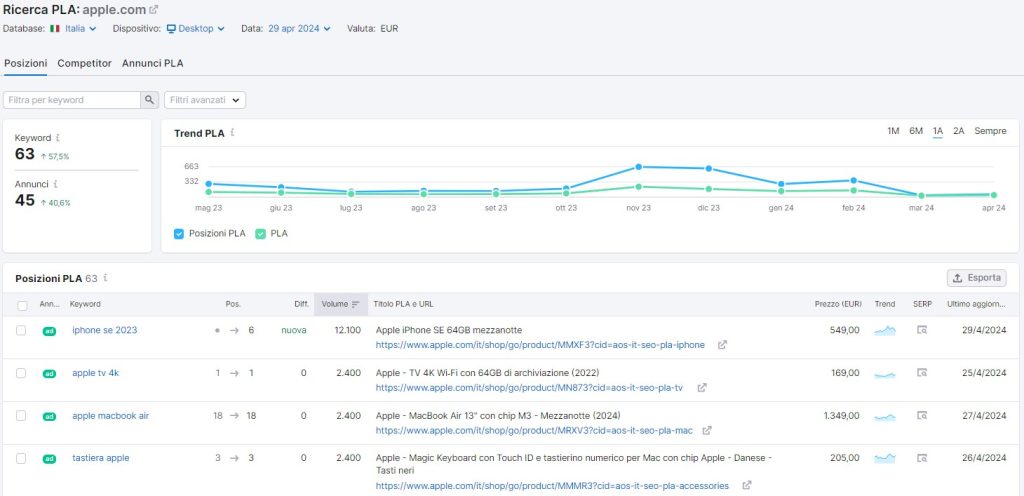Click price value 1.349,00
Image resolution: width=1024 pixels, height=496 pixels.
coord(842,416)
